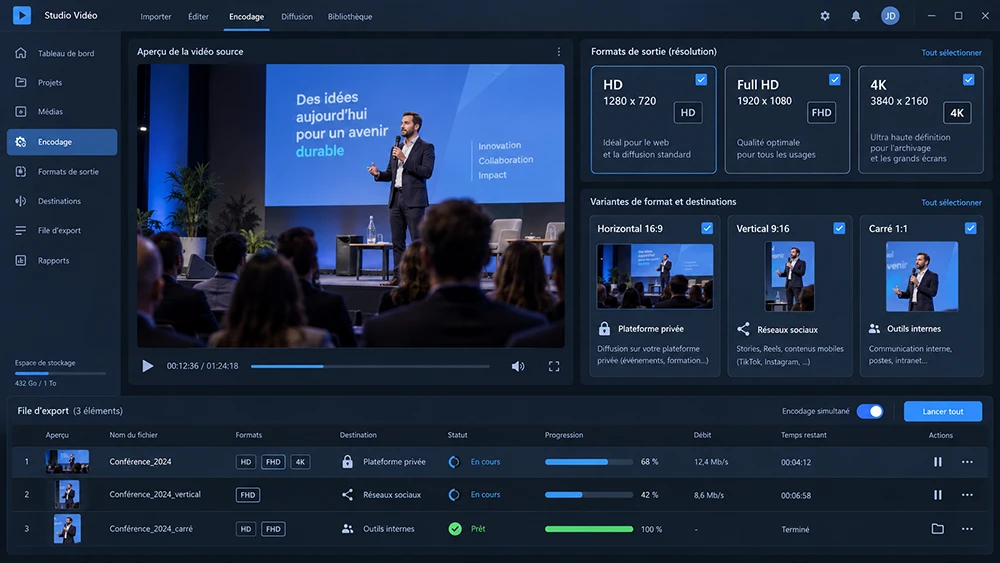This screenshot has height=563, width=1000.
Task: Click the Nom du fichier column header
Action: pyautogui.click(x=133, y=435)
